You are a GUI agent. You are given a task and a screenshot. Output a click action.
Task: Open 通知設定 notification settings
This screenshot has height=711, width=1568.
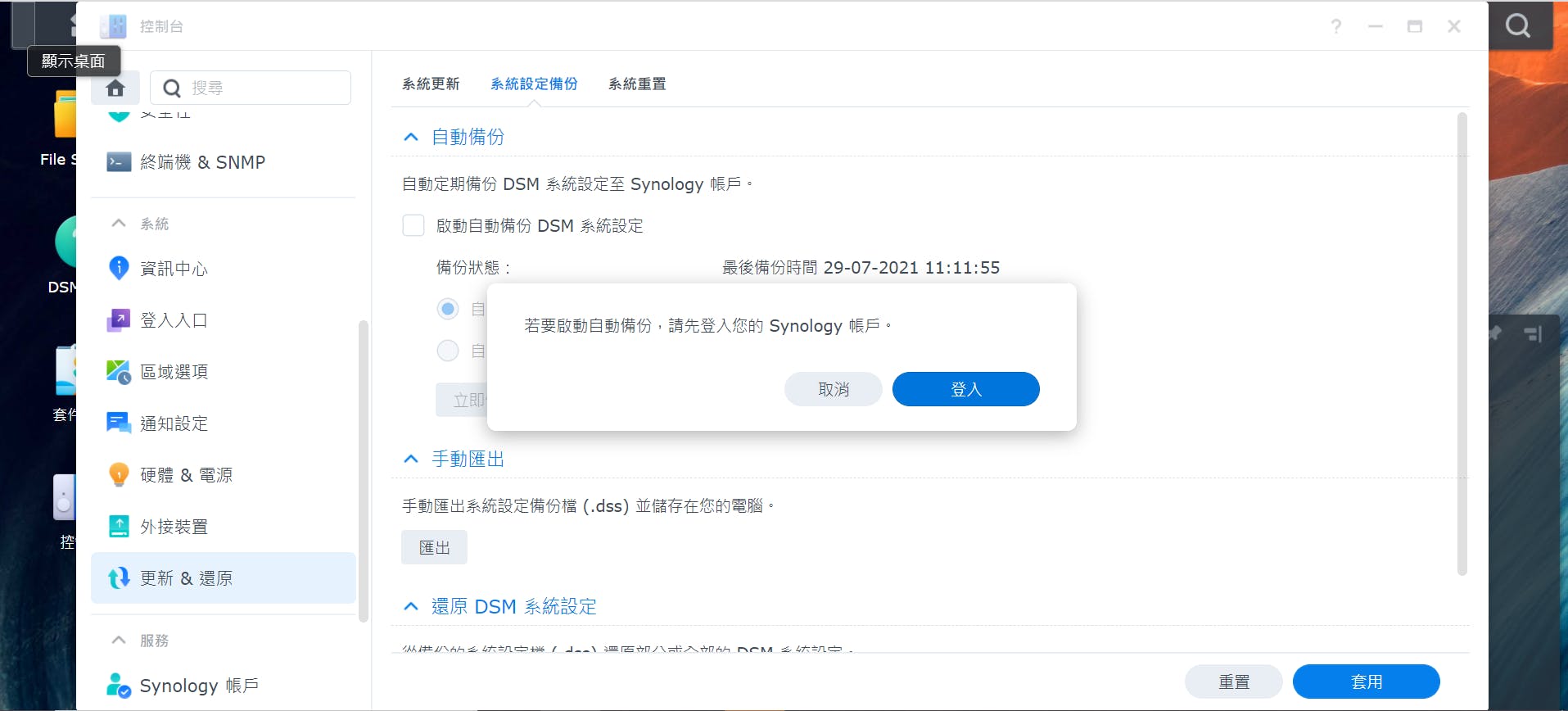tap(174, 423)
